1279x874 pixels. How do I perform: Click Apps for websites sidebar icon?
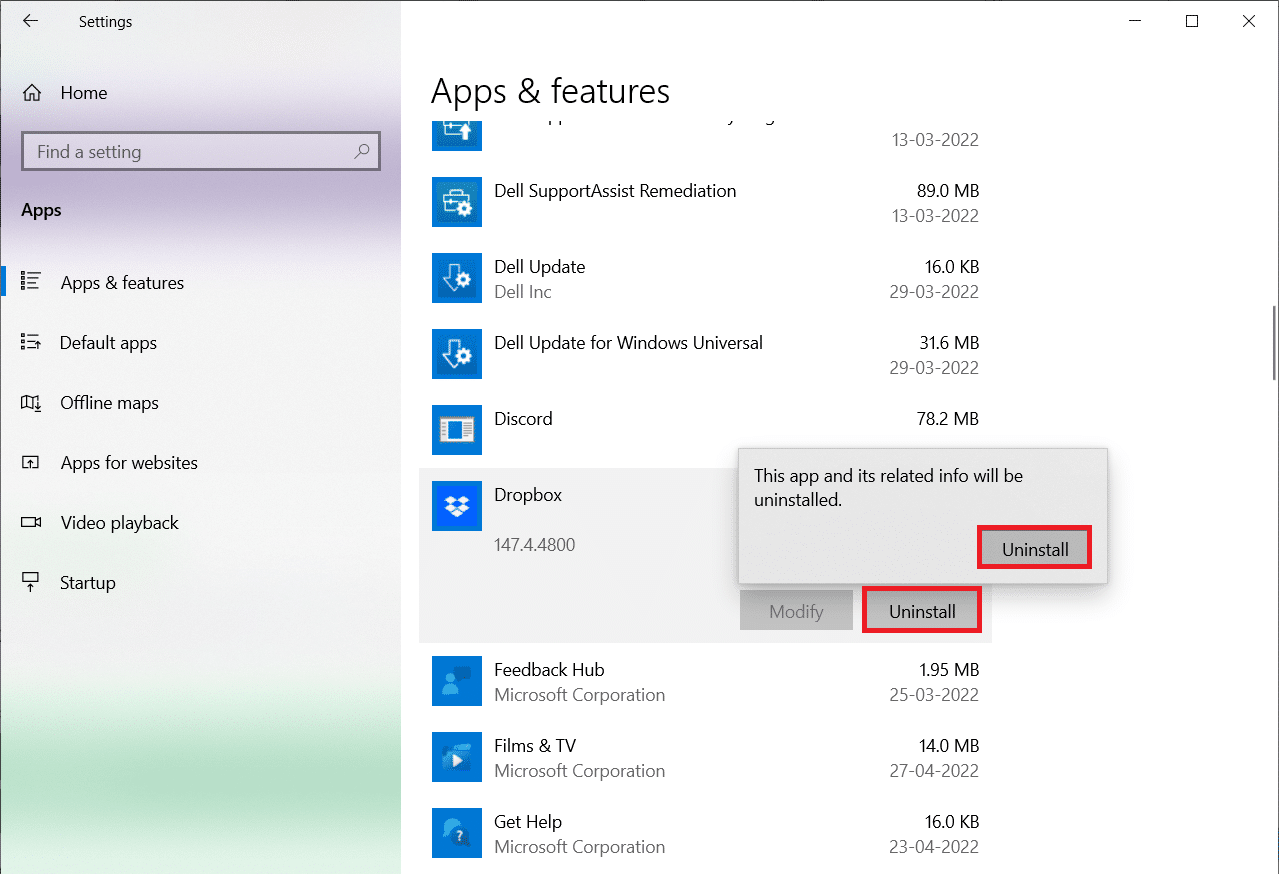30,462
